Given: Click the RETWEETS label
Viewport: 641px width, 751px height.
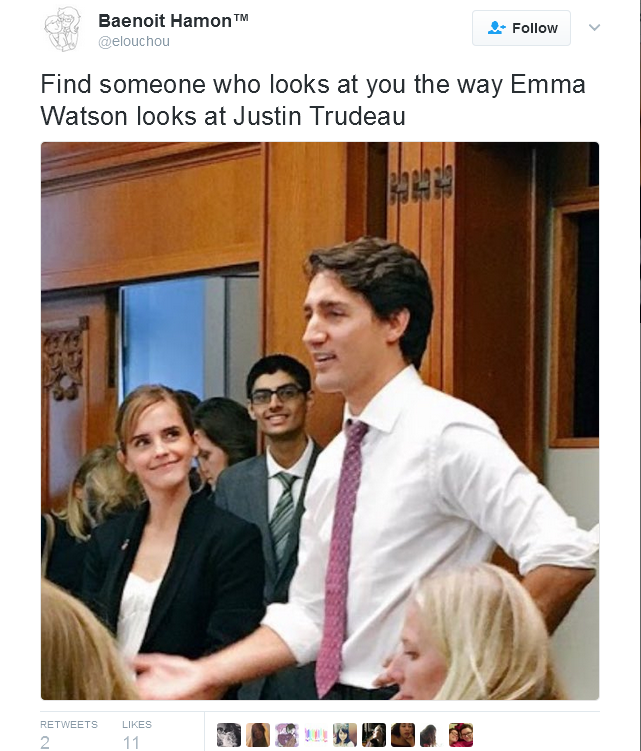Looking at the screenshot, I should point(69,724).
